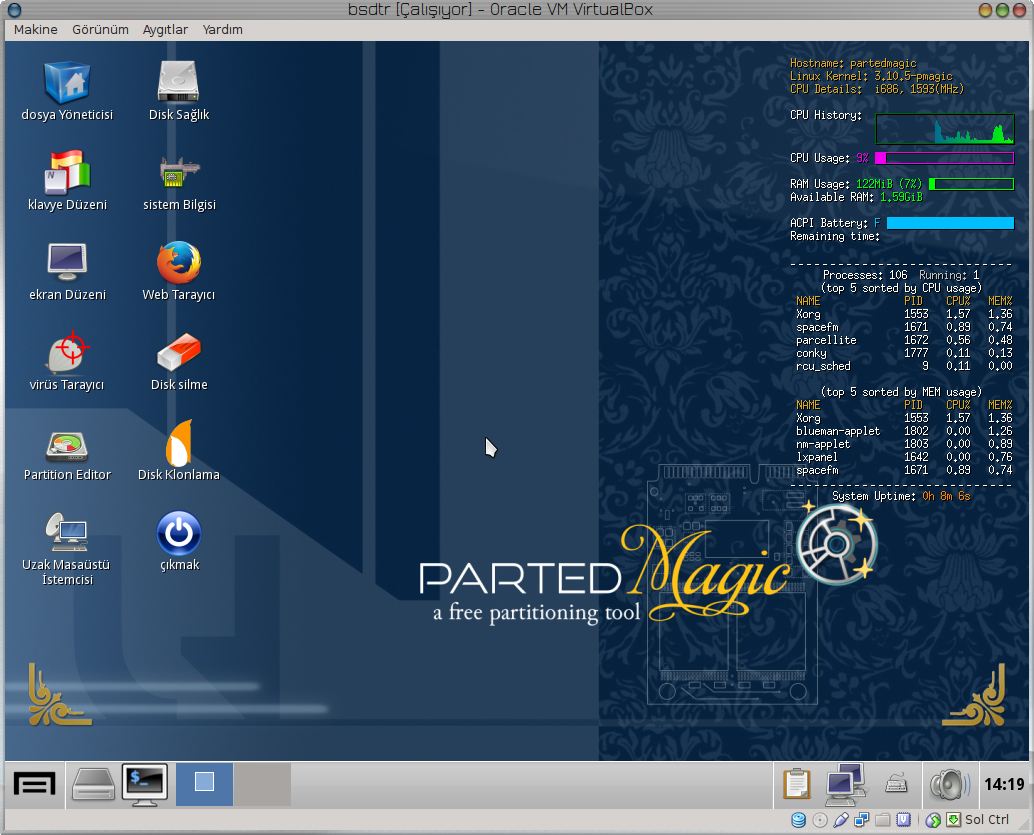The image size is (1034, 835).
Task: Click the Processes: 106 text
Action: (865, 275)
